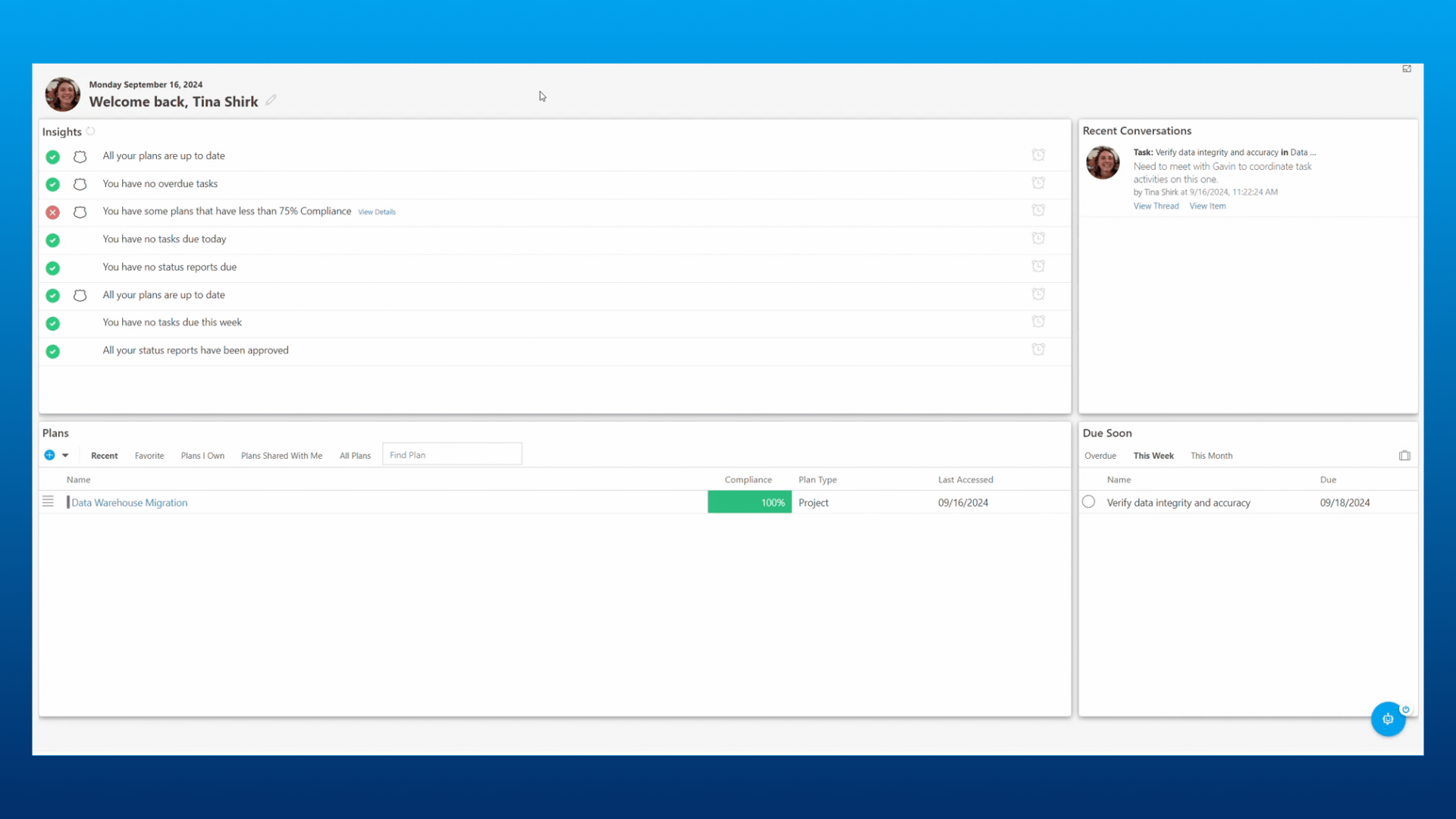Click the 09/18/2024 due date cell
Screen dimensions: 1456x819
pos(1345,503)
